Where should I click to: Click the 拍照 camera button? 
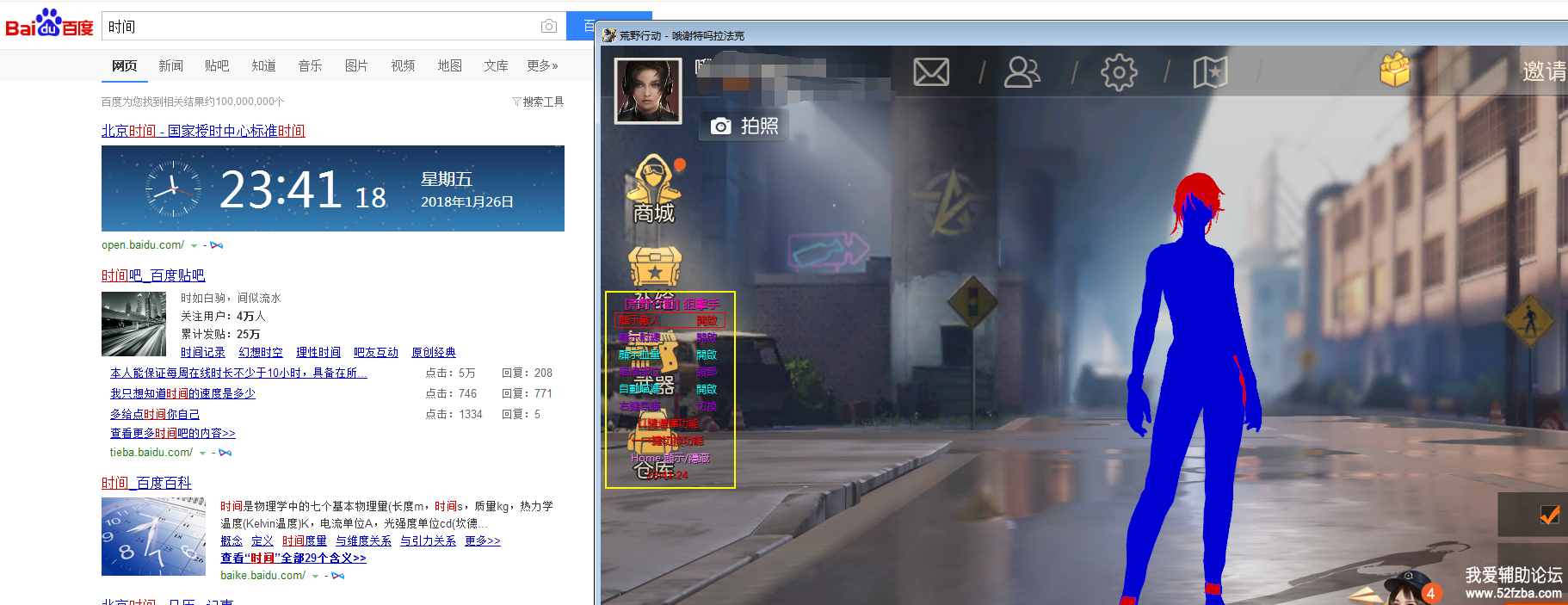(x=744, y=127)
